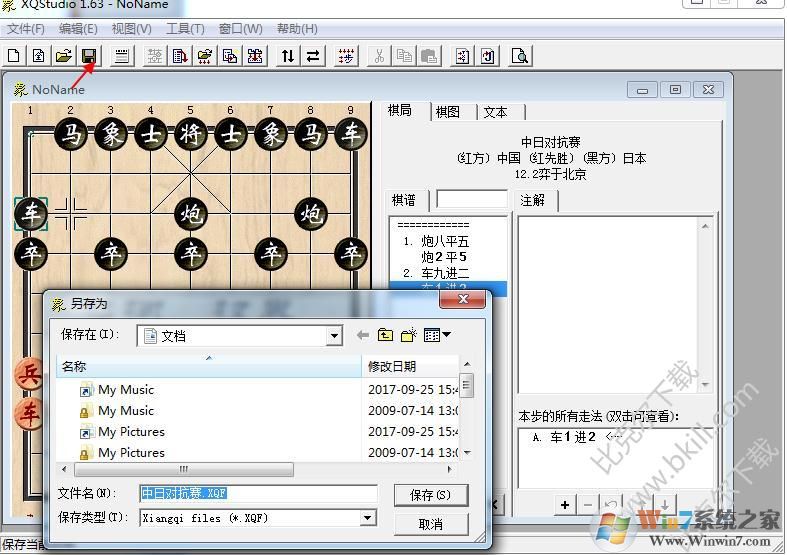Click the magnifier preview toolbar icon
787x555 pixels.
520,56
